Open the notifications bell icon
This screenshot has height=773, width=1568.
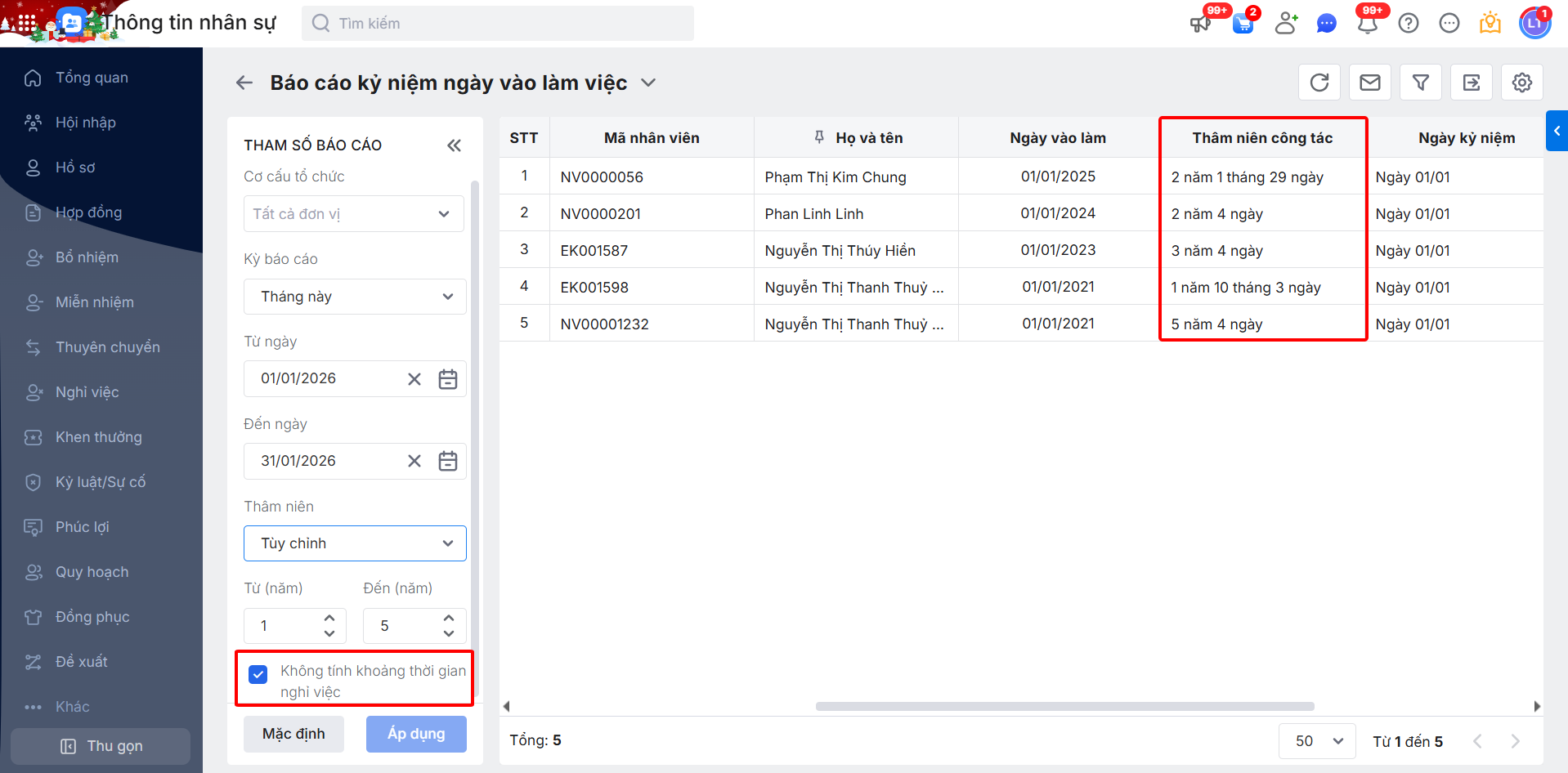[x=1367, y=23]
